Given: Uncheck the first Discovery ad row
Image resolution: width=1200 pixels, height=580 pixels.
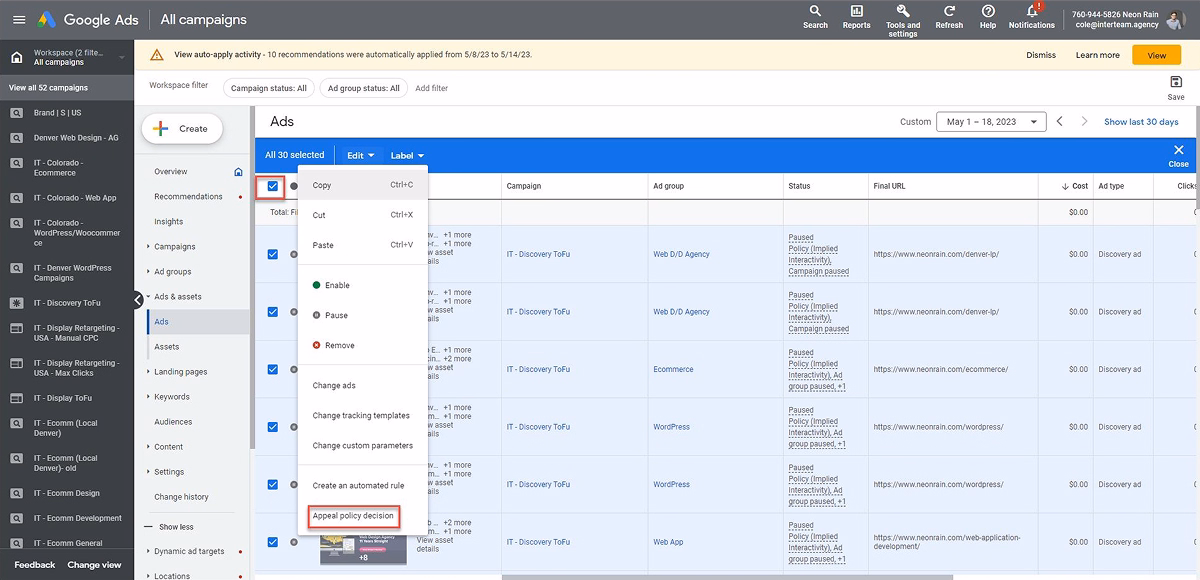Looking at the screenshot, I should (273, 254).
